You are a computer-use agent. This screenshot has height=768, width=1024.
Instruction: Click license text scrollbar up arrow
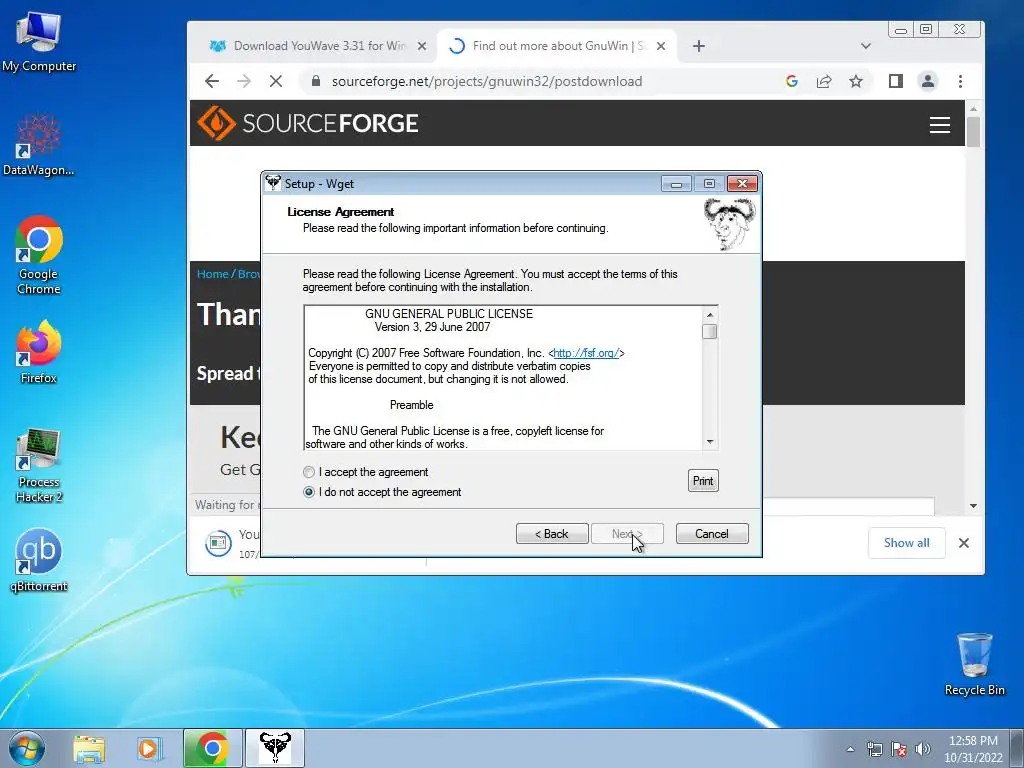pos(710,315)
